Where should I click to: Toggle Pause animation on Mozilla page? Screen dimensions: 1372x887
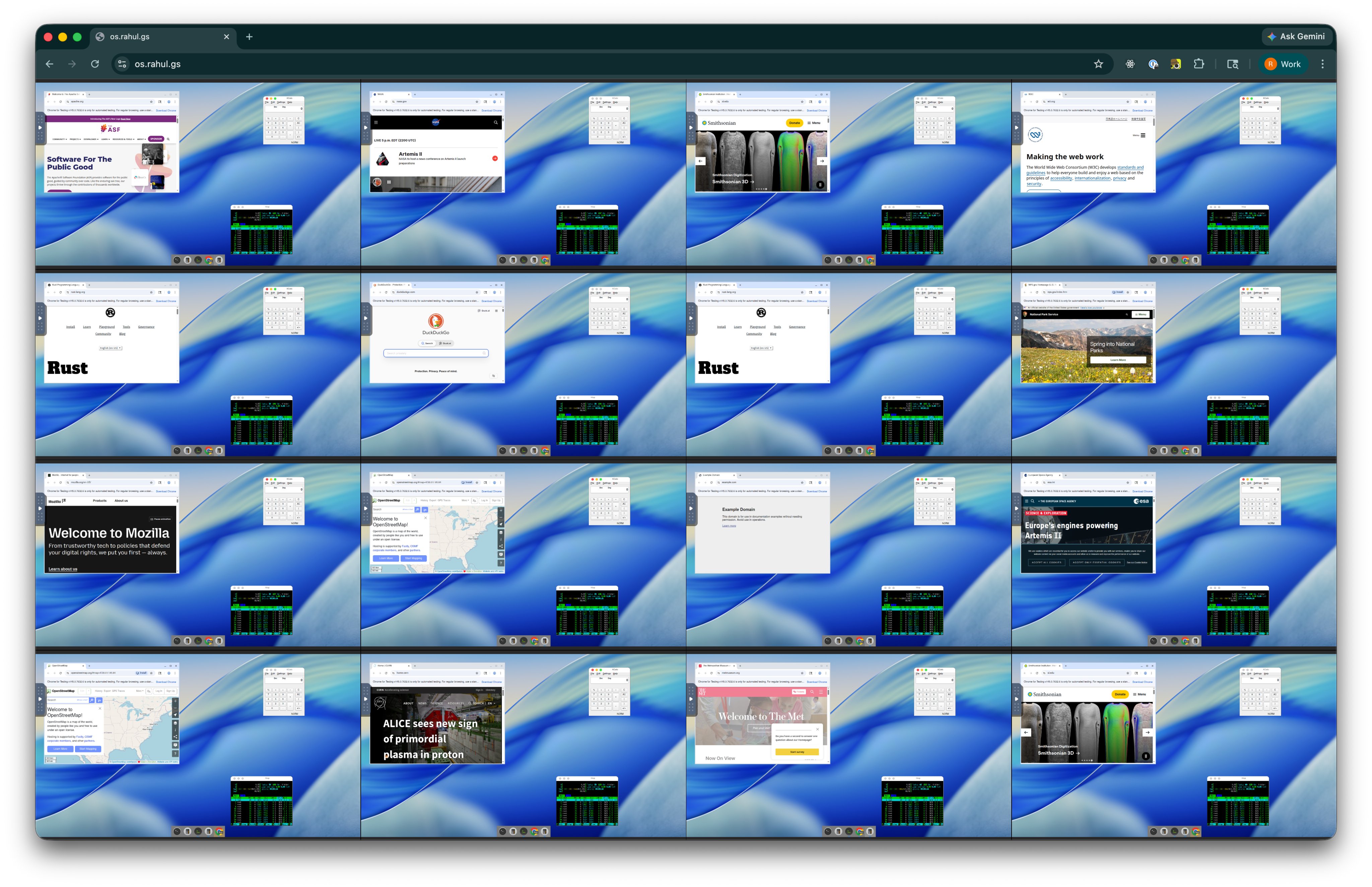click(x=161, y=519)
